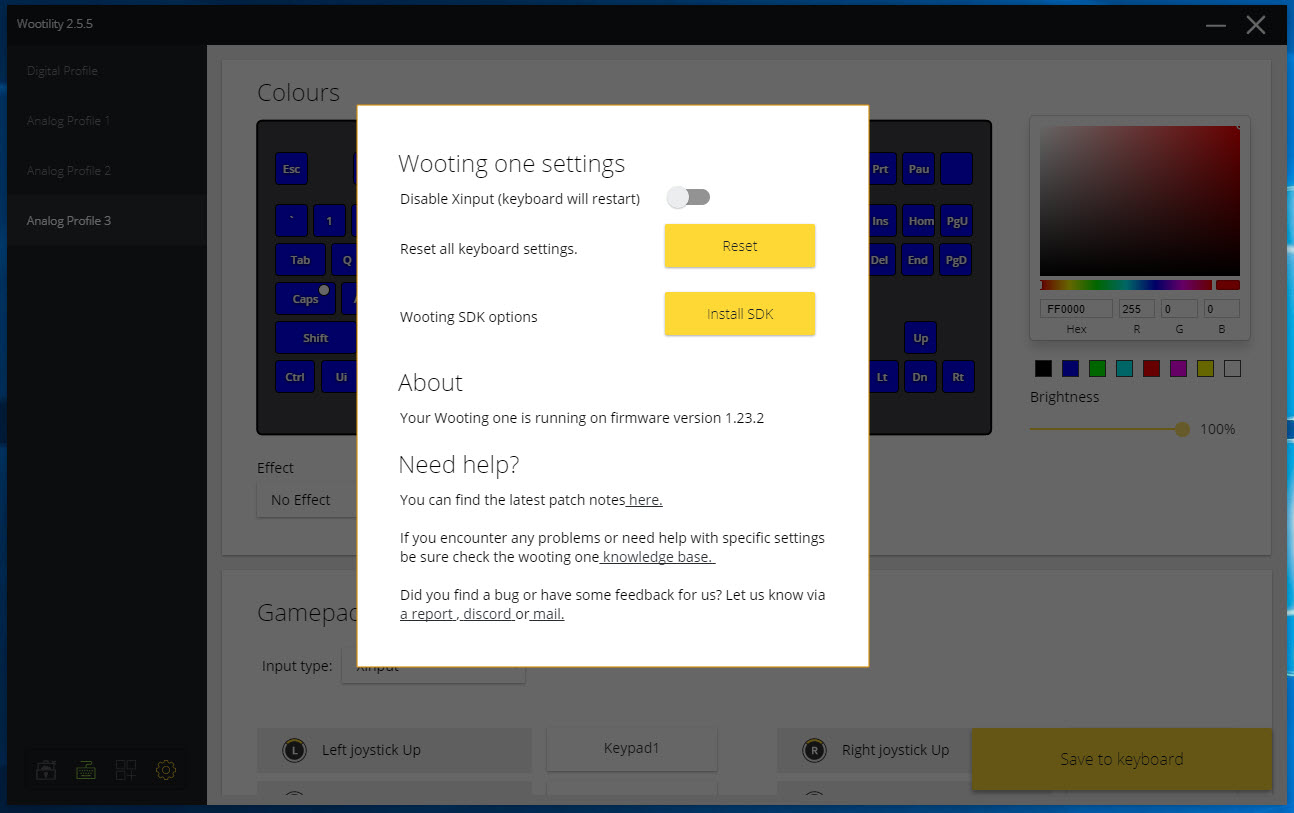The image size is (1294, 813).
Task: Select the Tab key on keyboard layout
Action: click(300, 260)
